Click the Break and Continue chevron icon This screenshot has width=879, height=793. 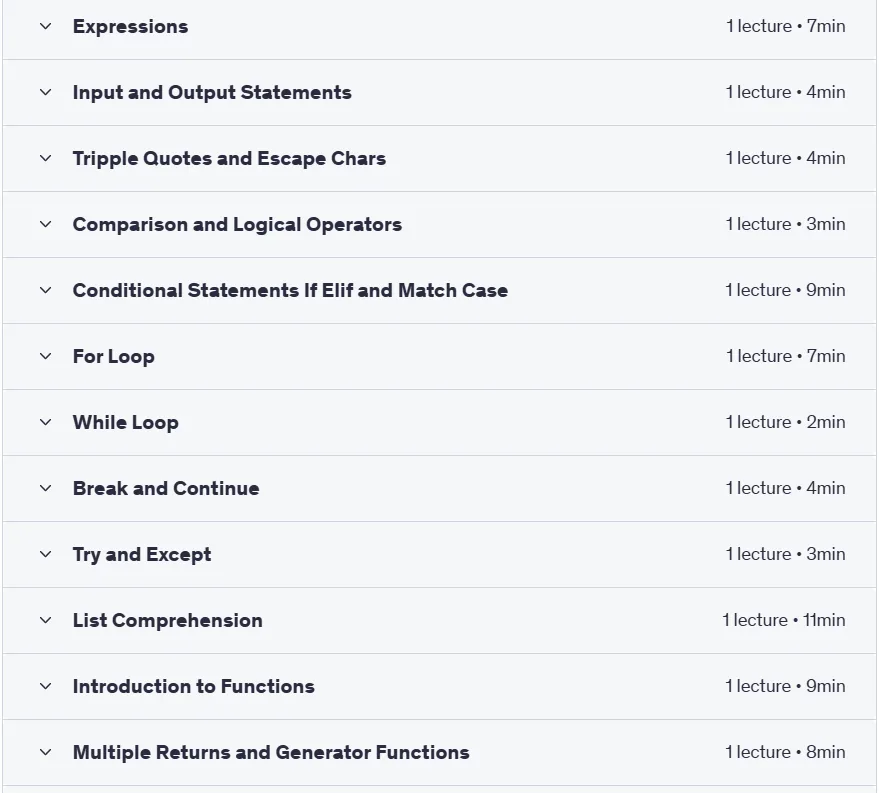click(x=46, y=489)
